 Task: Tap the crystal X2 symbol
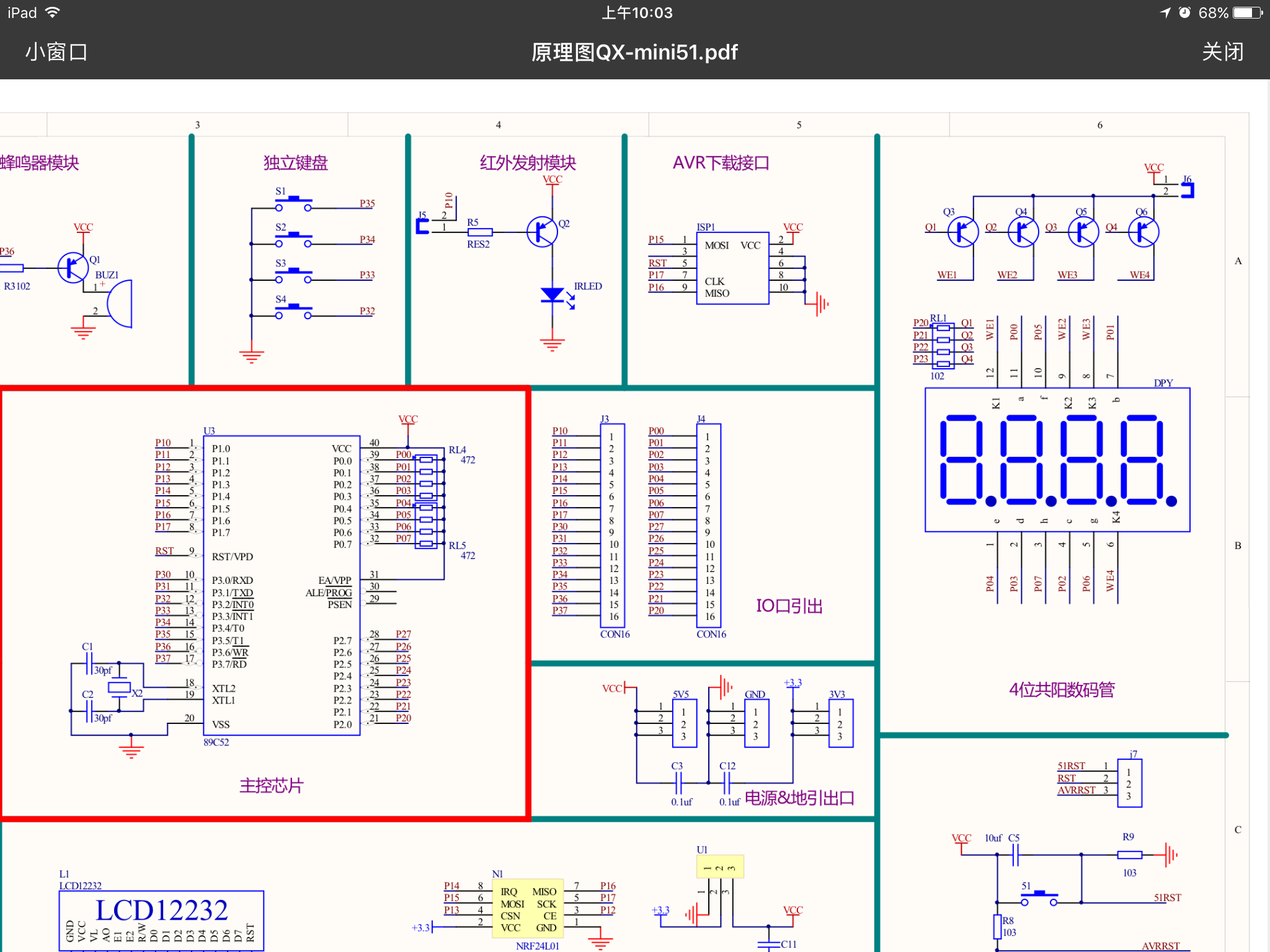pyautogui.click(x=119, y=687)
